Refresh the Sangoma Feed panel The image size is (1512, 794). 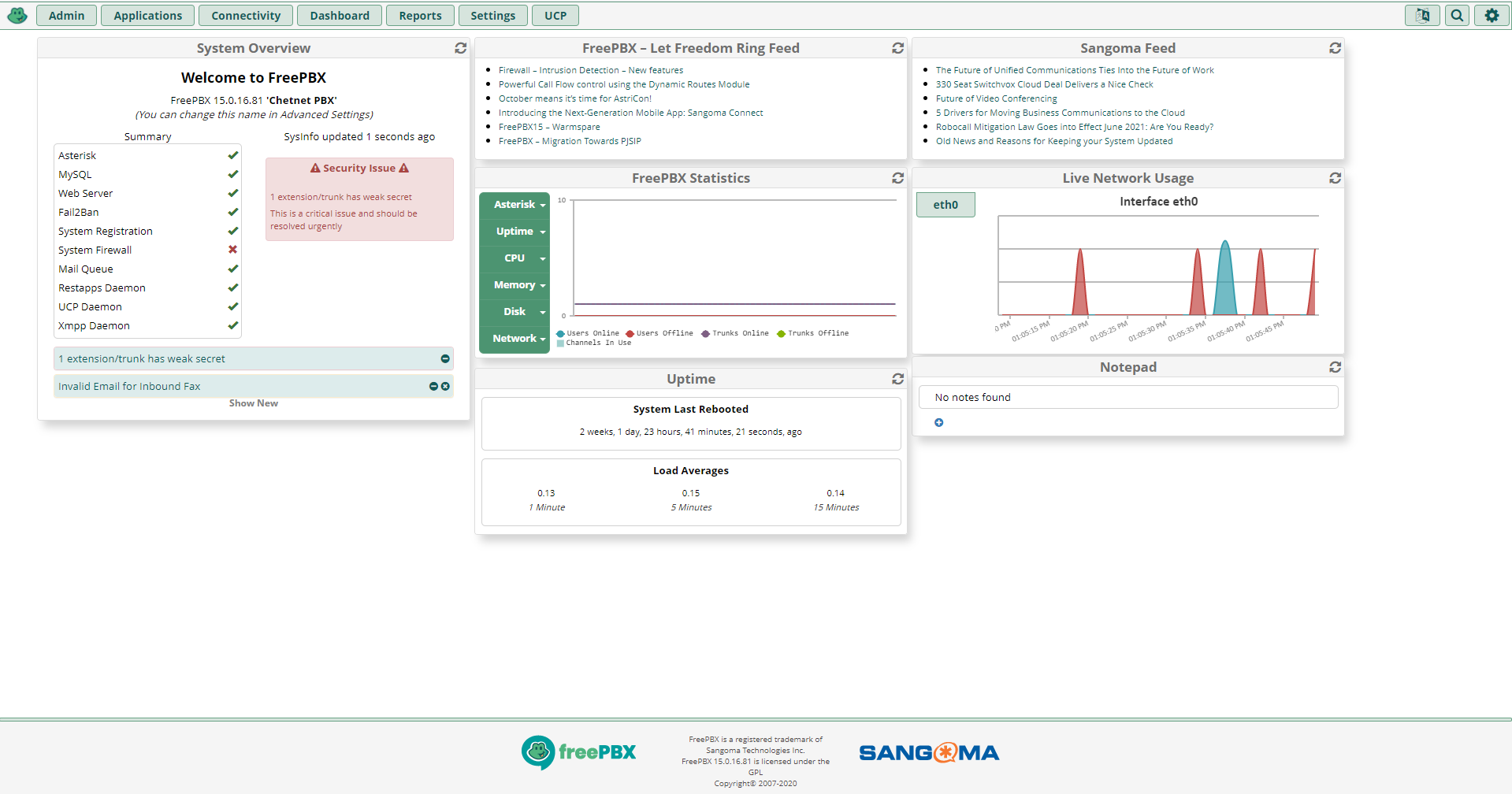coord(1335,48)
